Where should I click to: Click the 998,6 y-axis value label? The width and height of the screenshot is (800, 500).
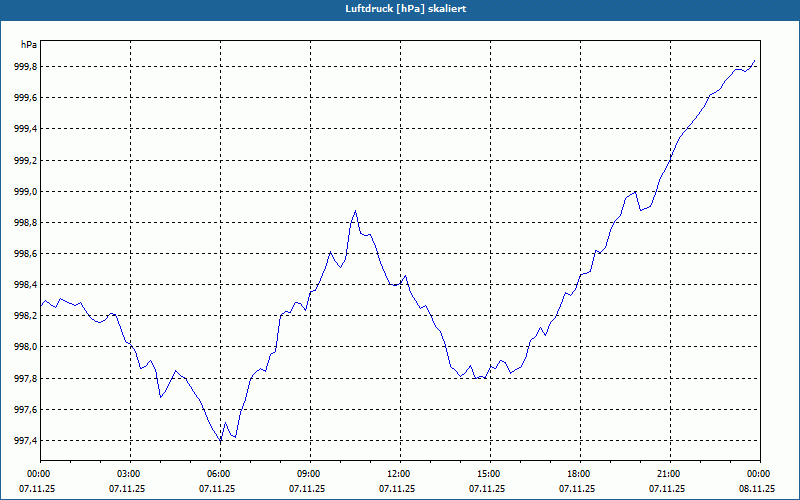(22, 254)
